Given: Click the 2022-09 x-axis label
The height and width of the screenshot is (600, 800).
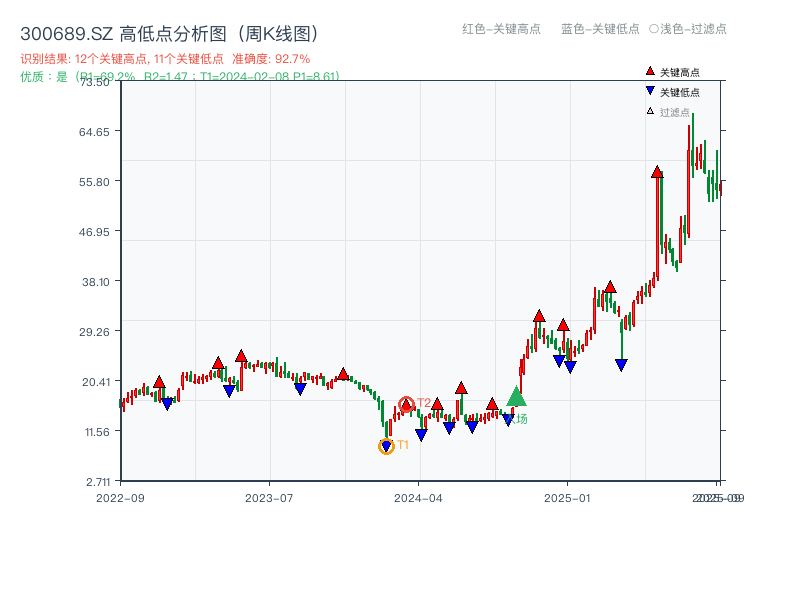Looking at the screenshot, I should [x=120, y=498].
